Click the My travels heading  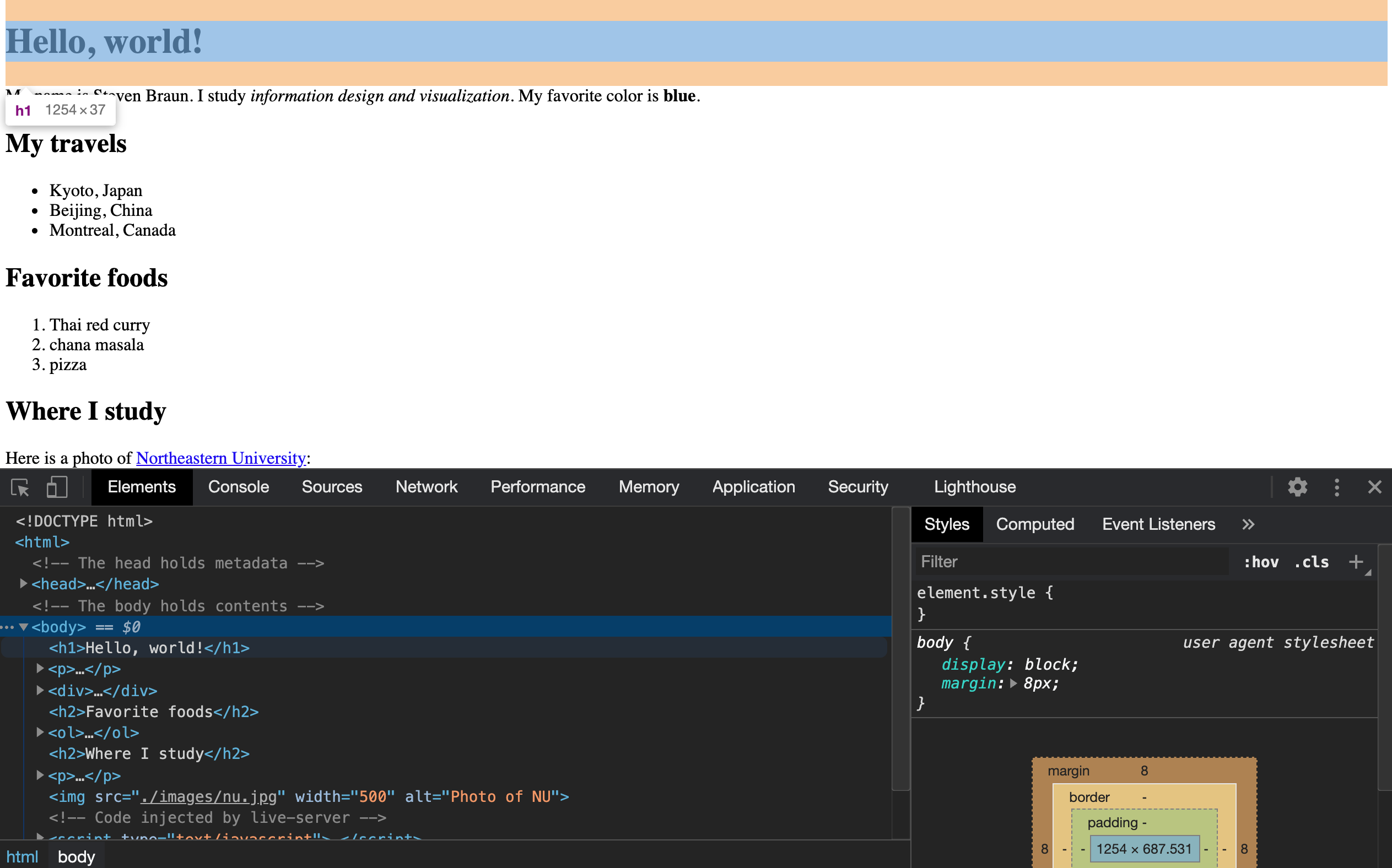[66, 144]
